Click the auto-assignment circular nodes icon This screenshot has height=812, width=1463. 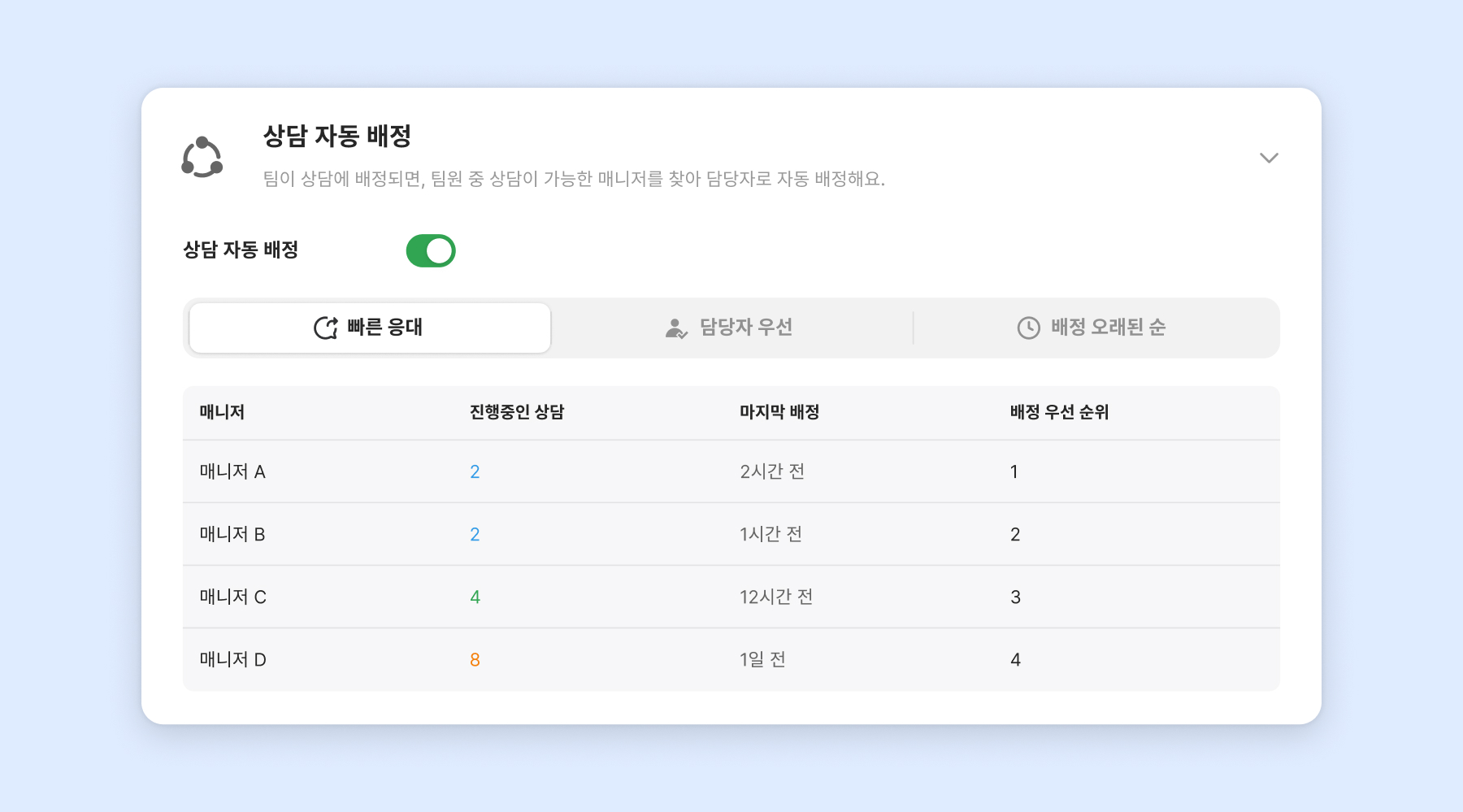tap(202, 157)
